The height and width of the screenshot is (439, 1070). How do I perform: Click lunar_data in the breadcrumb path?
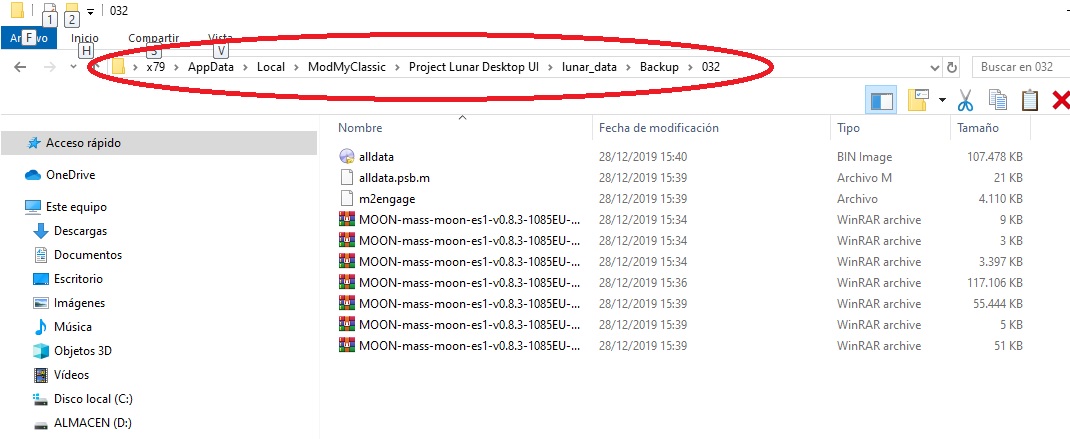[x=589, y=67]
